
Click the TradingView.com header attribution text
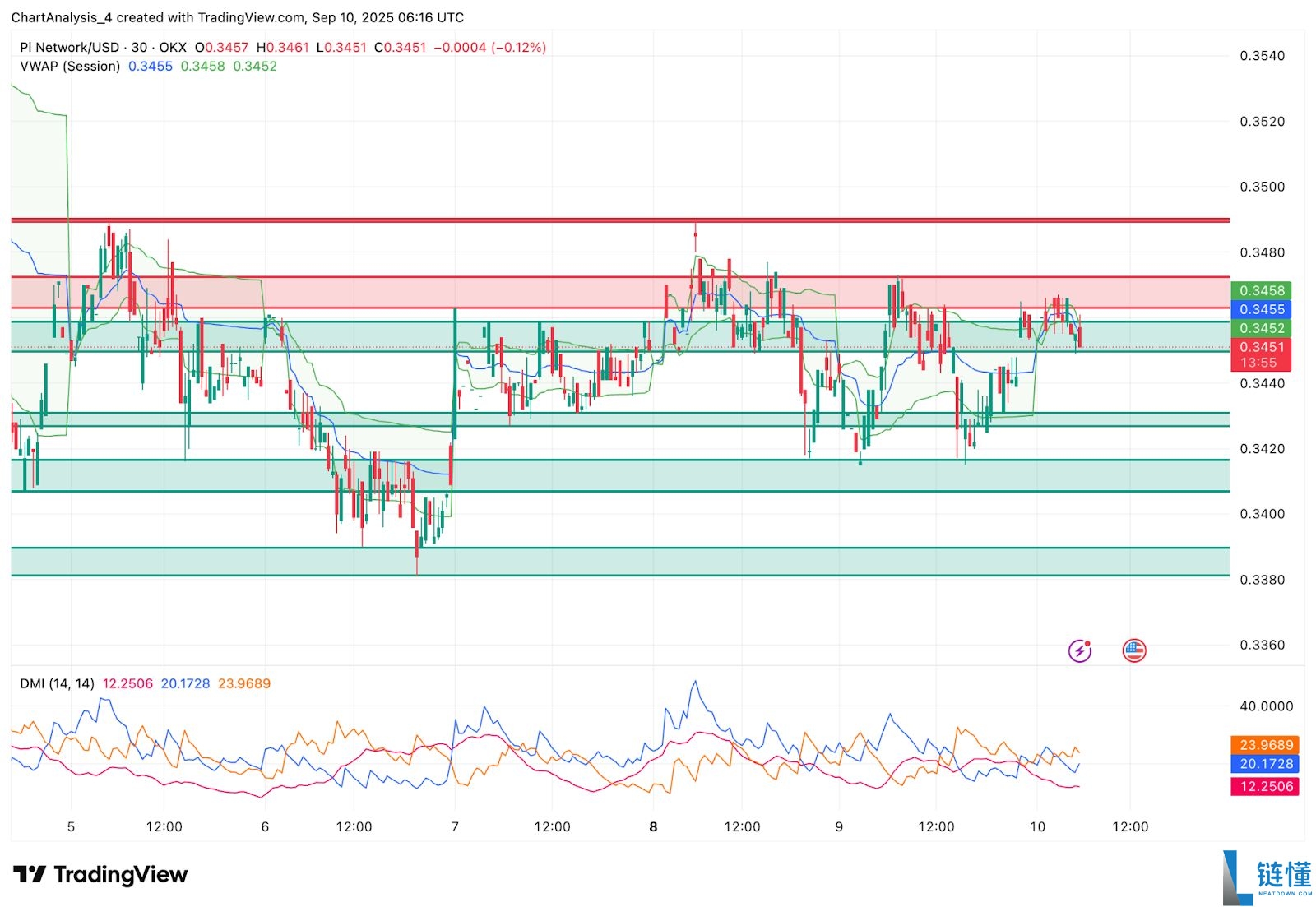tap(249, 17)
